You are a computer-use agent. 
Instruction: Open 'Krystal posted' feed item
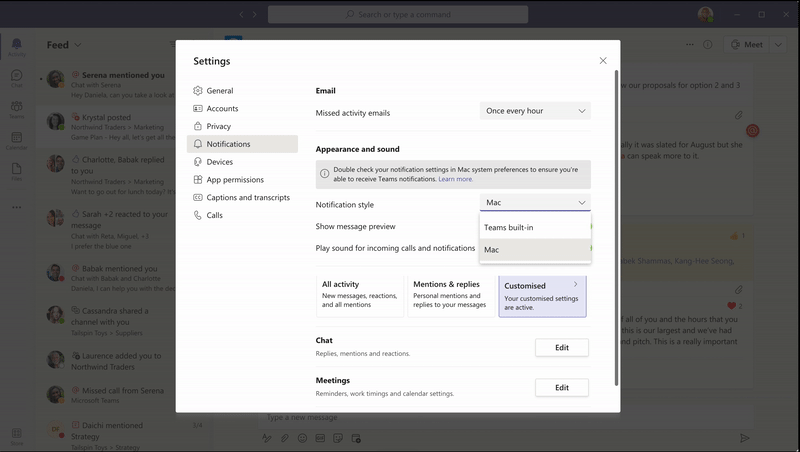[108, 127]
